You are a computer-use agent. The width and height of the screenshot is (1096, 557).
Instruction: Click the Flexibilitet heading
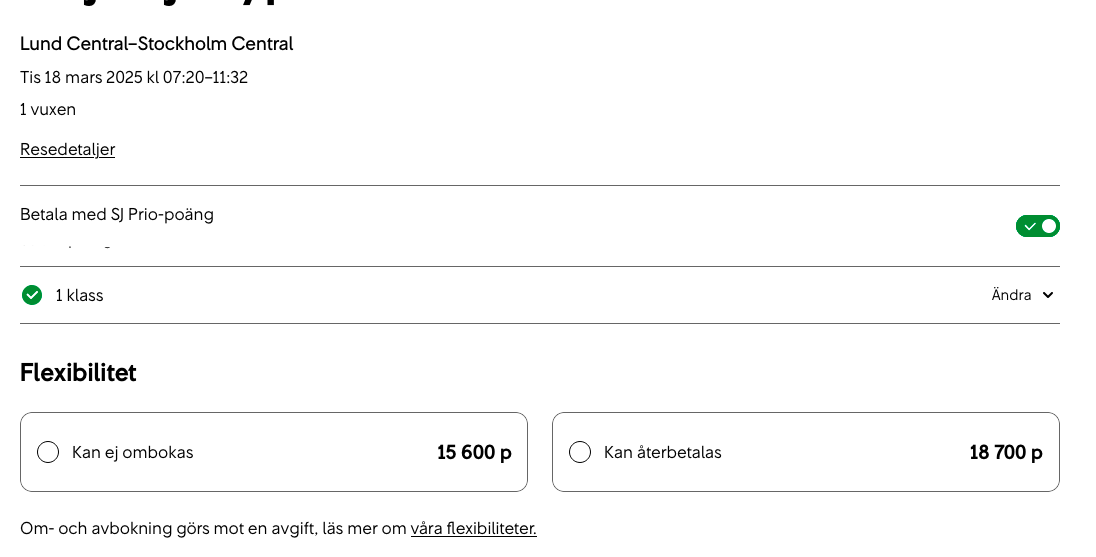pyautogui.click(x=78, y=372)
